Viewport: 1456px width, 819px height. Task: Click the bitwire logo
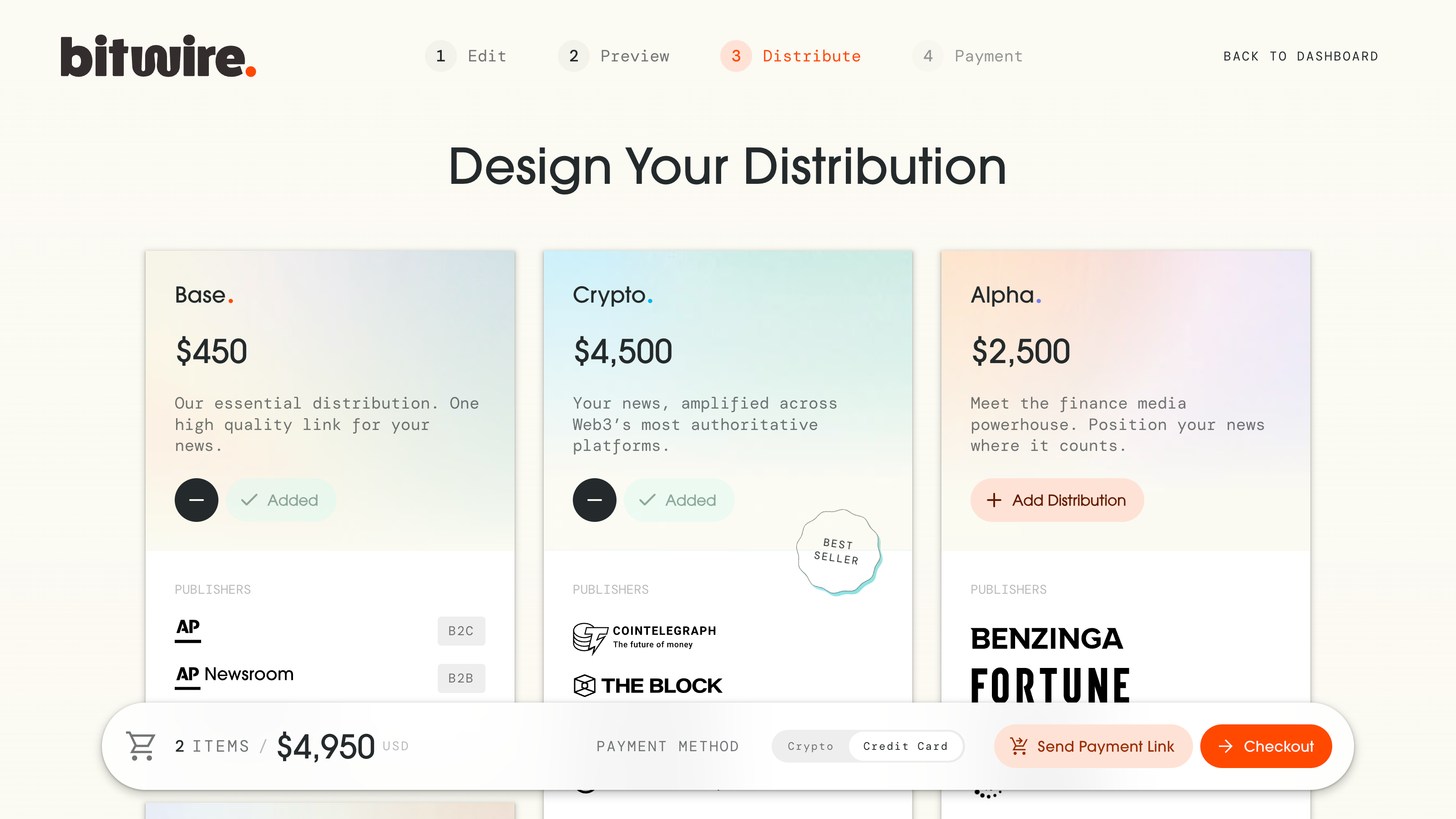[x=158, y=56]
